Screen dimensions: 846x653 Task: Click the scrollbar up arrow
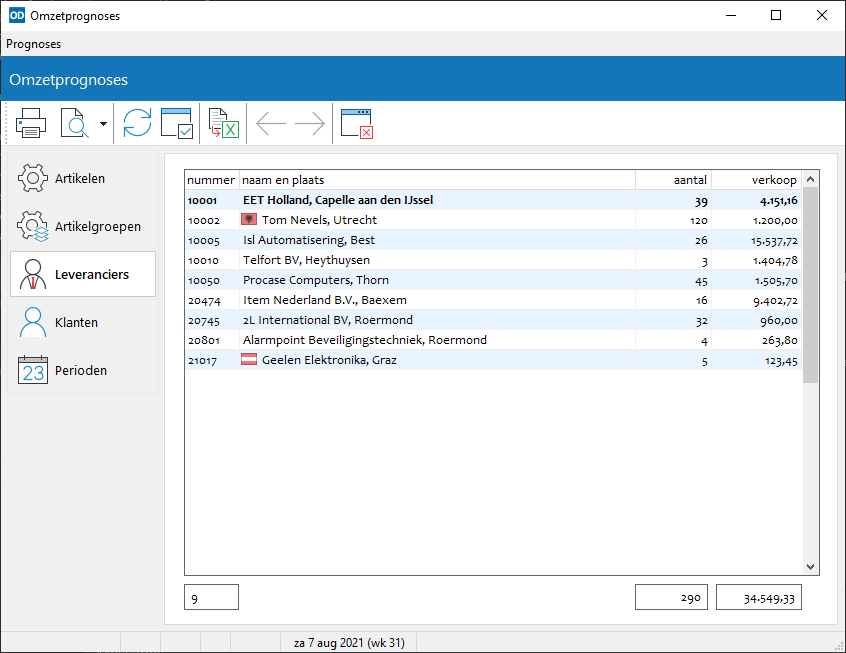point(810,179)
